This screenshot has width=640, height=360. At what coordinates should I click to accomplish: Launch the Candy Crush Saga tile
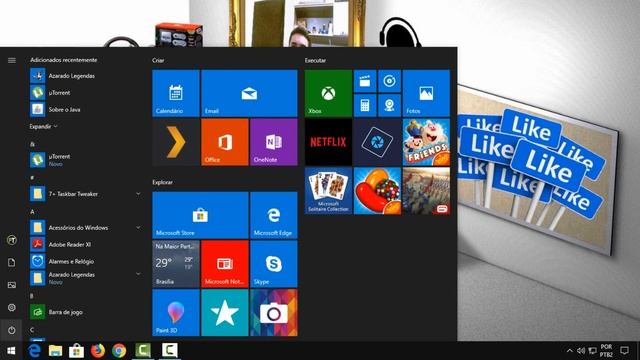[377, 191]
